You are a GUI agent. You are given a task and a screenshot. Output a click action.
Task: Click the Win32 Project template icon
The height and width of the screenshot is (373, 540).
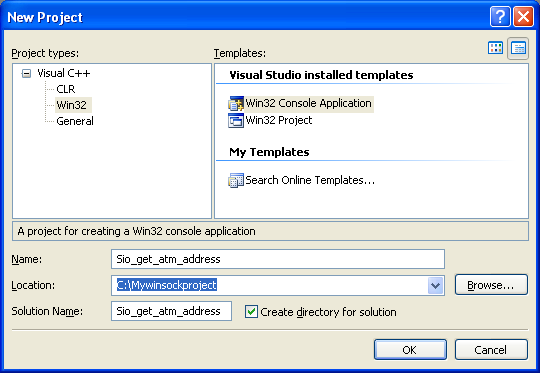pos(236,121)
